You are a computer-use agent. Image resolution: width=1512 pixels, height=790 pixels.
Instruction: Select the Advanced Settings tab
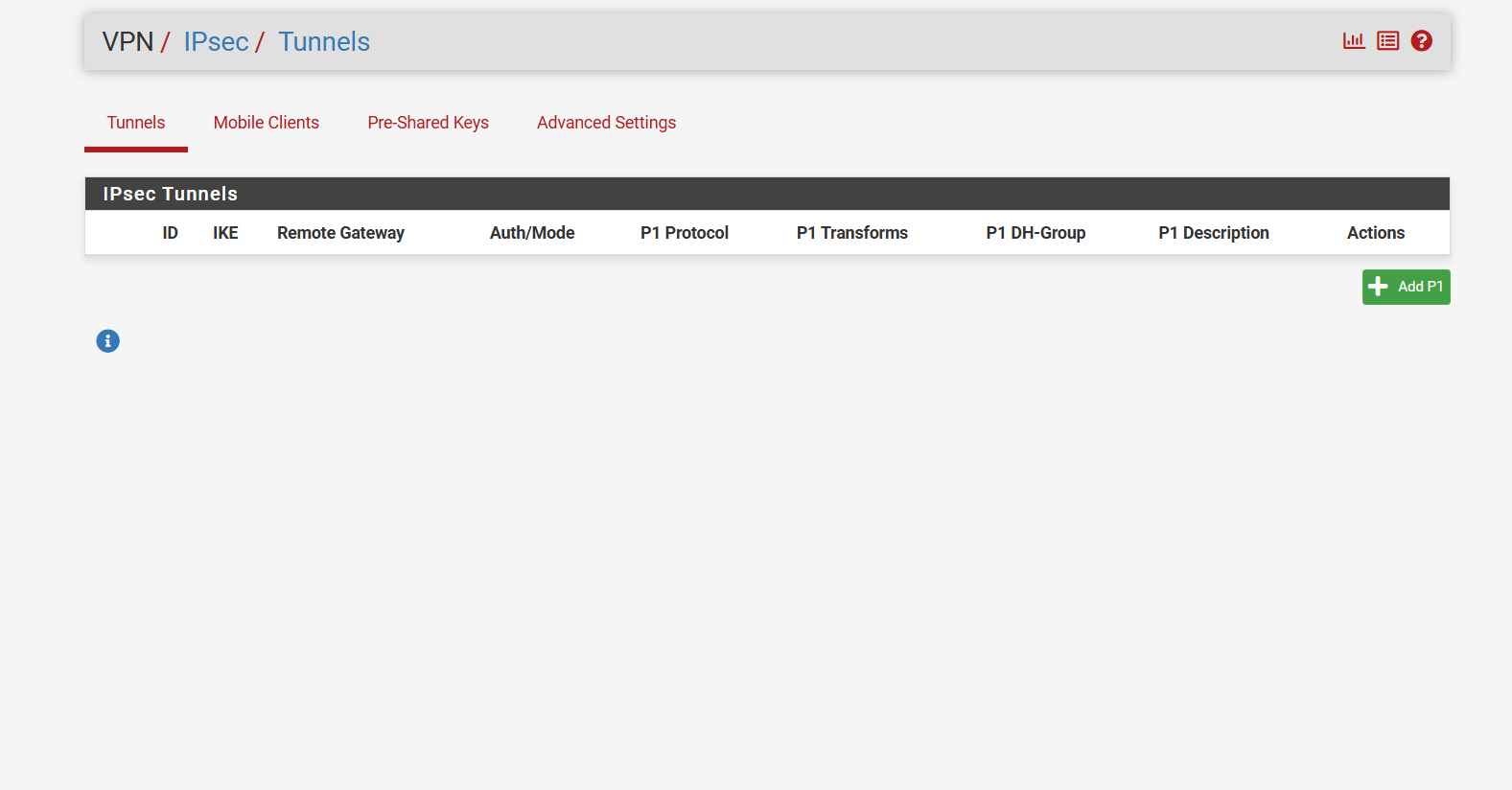pos(606,123)
